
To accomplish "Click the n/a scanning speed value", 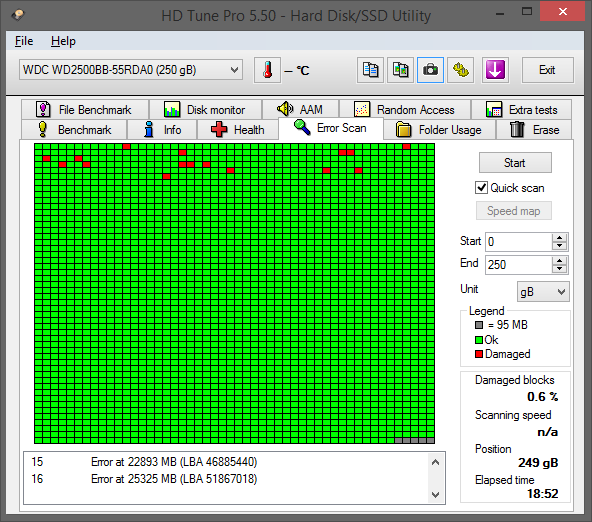I will pyautogui.click(x=547, y=431).
